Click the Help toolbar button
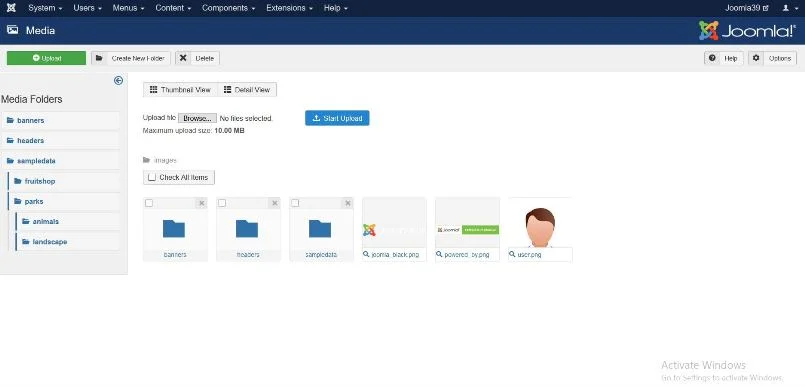Viewport: 805px width, 387px height. [x=723, y=58]
